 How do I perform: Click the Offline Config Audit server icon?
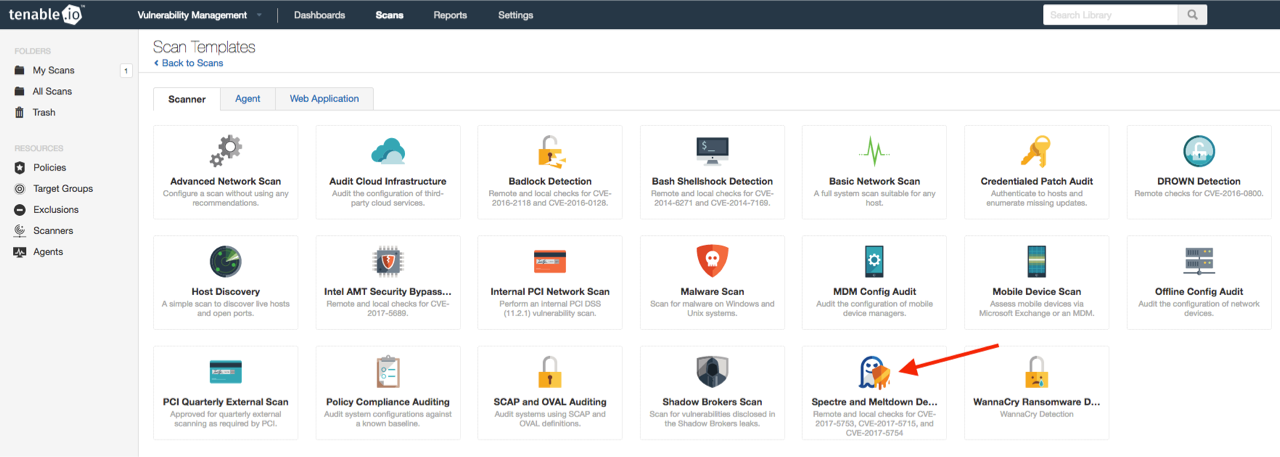click(x=1198, y=262)
